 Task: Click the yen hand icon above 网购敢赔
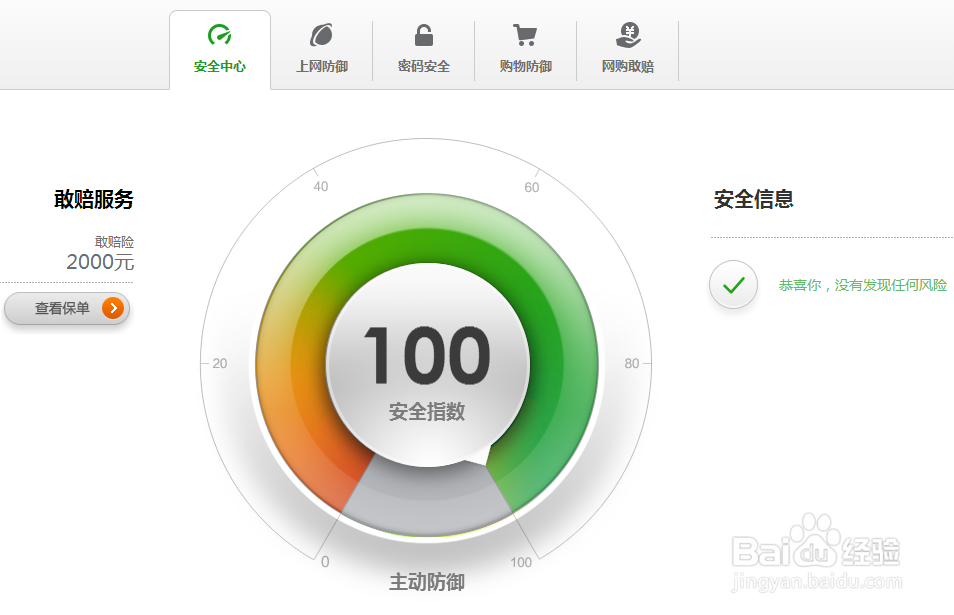(x=628, y=35)
